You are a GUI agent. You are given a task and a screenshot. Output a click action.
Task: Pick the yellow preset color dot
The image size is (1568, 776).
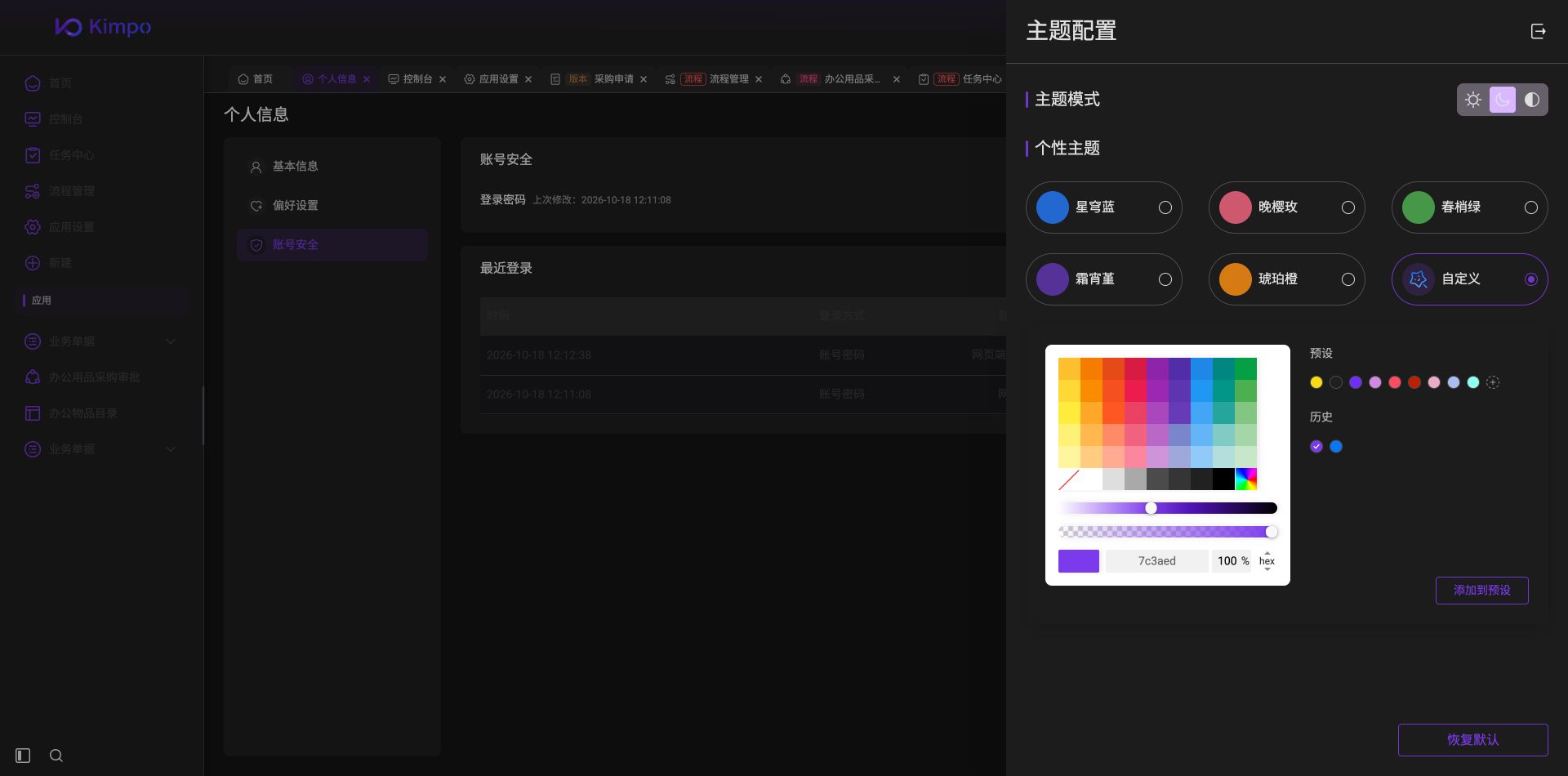point(1316,382)
